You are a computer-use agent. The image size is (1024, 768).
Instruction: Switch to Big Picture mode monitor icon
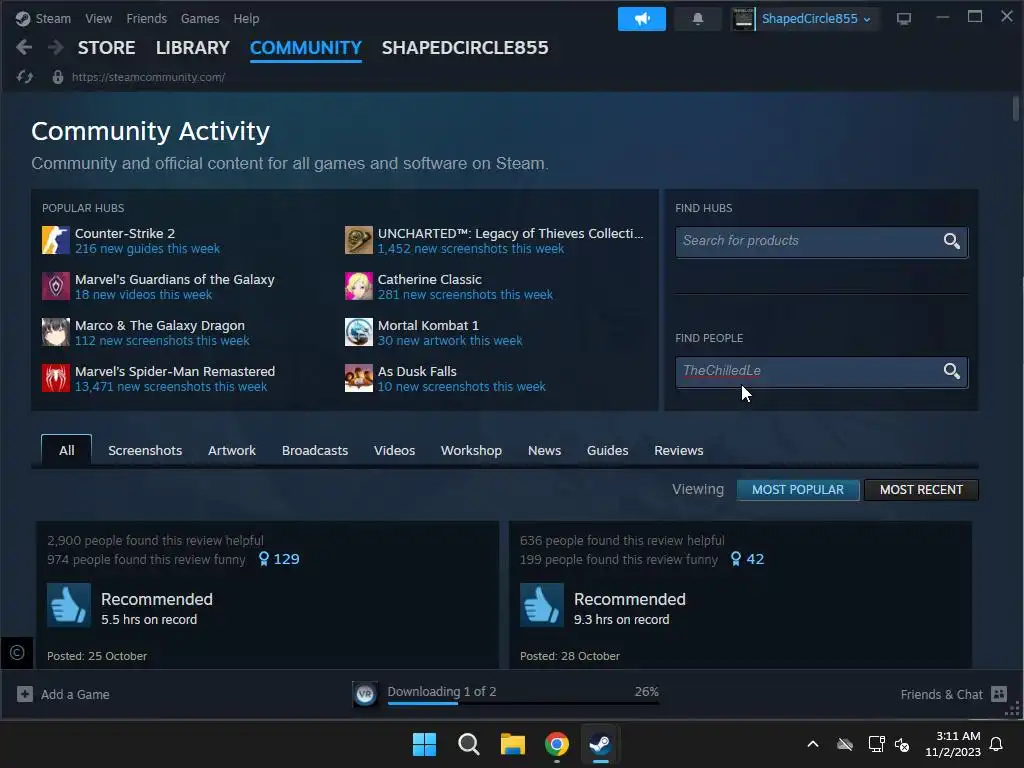pos(903,19)
